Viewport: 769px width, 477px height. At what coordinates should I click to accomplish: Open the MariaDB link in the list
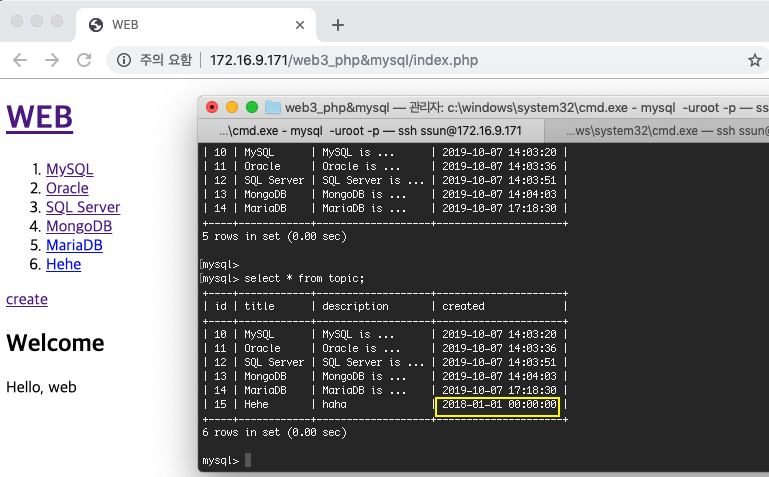(x=74, y=245)
